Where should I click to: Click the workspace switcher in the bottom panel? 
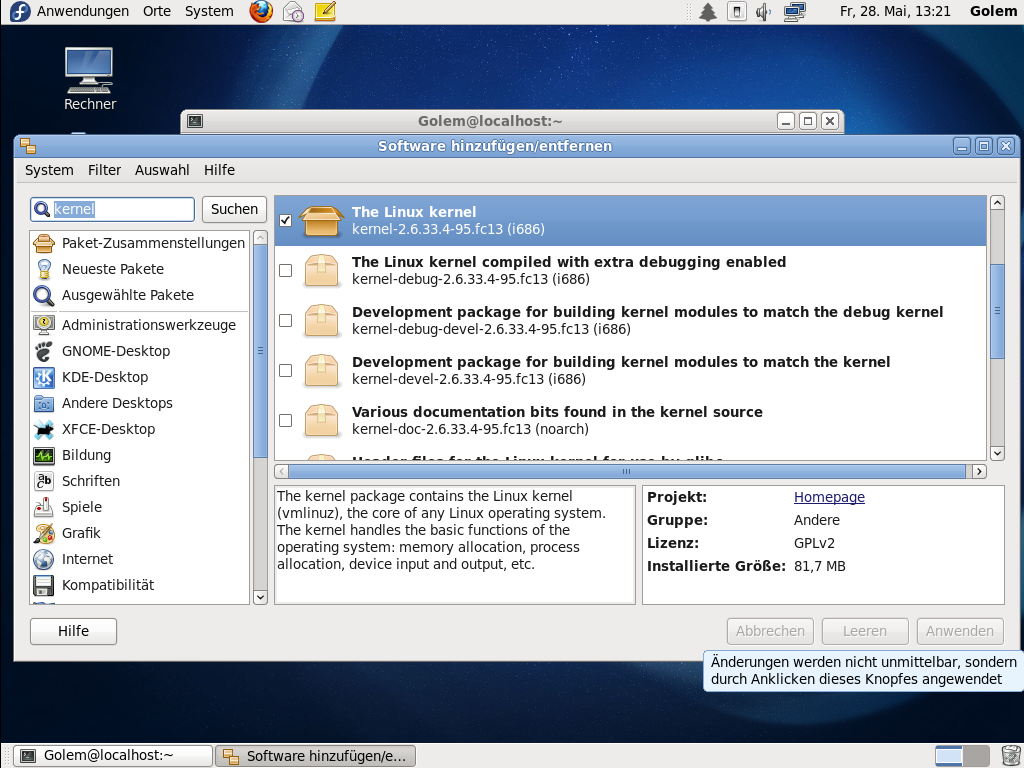[962, 756]
